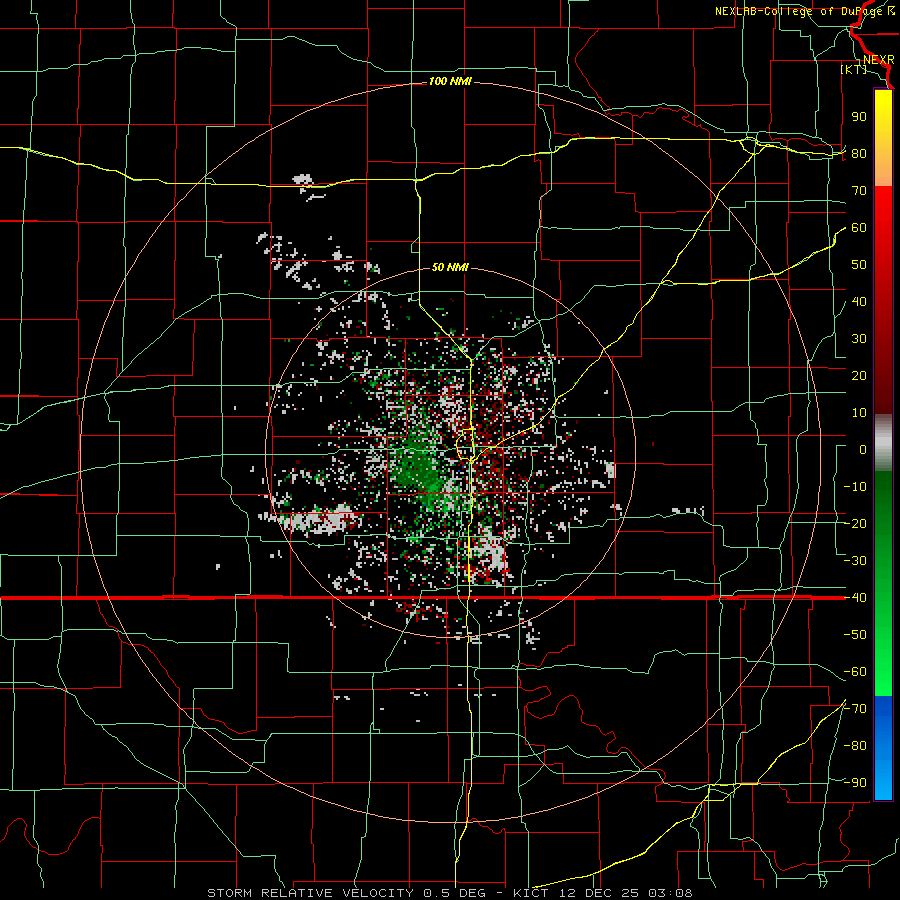Click the positive 20 value on the velocity scale
Image resolution: width=900 pixels, height=900 pixels.
click(859, 376)
